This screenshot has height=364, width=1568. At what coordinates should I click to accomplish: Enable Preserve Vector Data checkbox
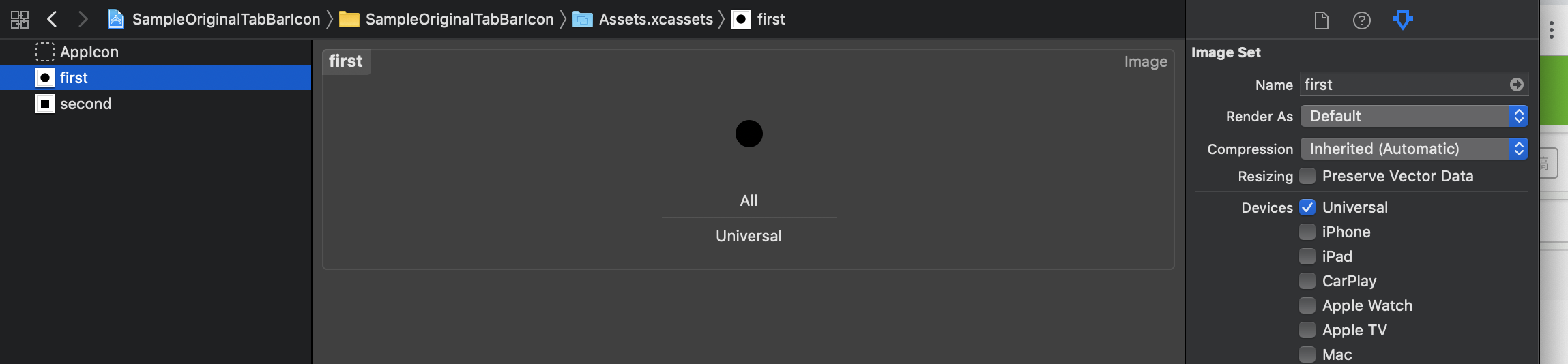click(1307, 177)
